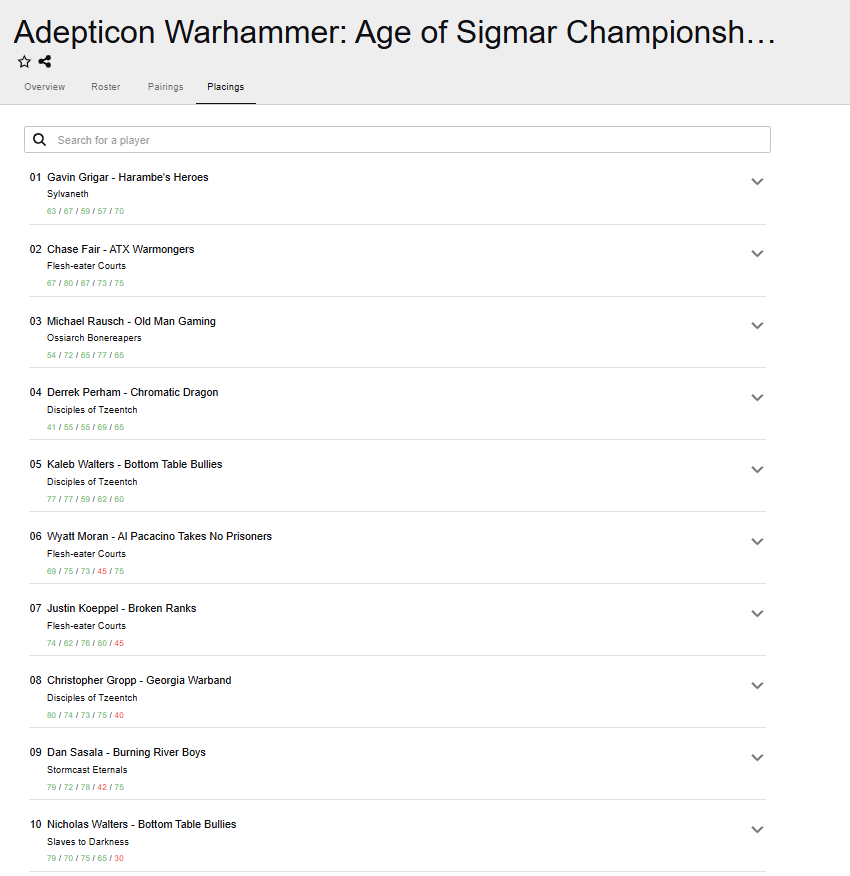Viewport: 850px width, 876px height.
Task: Expand Chase Fair's row chevron
Action: click(757, 254)
